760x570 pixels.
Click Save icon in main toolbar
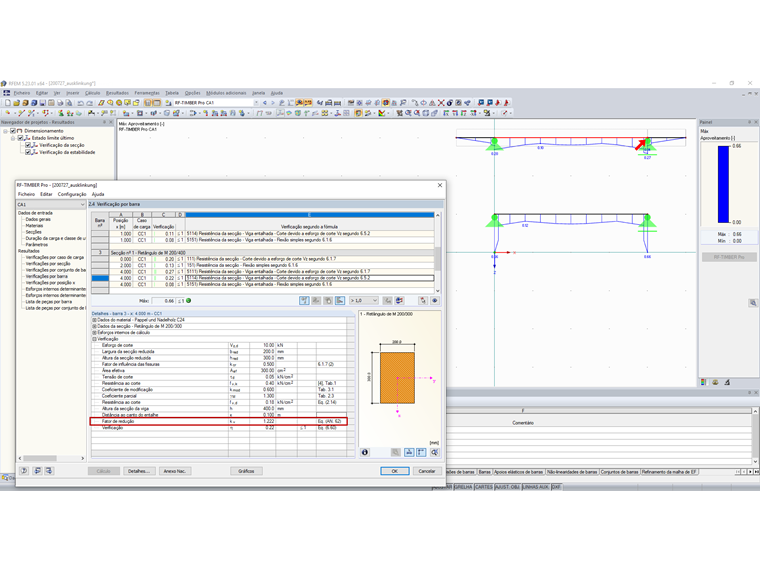(43, 103)
